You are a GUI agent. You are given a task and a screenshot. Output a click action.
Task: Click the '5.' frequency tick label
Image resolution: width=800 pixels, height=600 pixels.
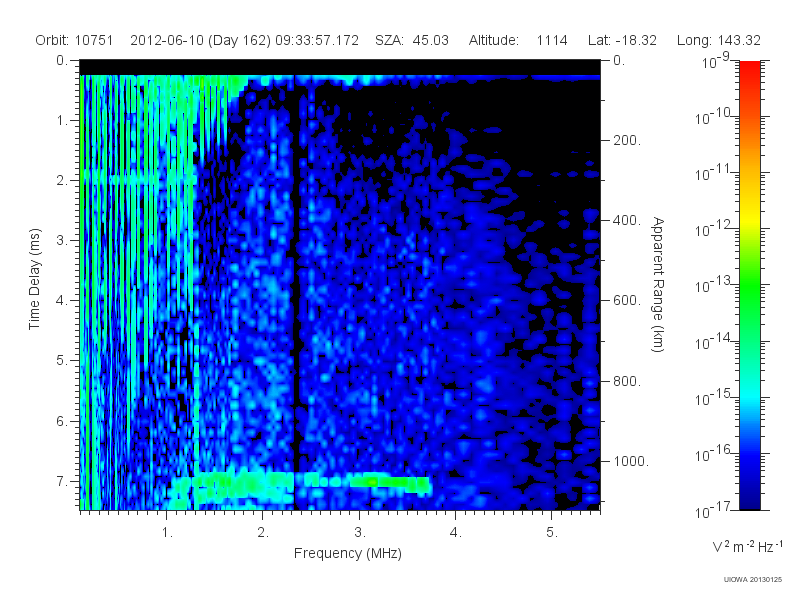(x=552, y=533)
